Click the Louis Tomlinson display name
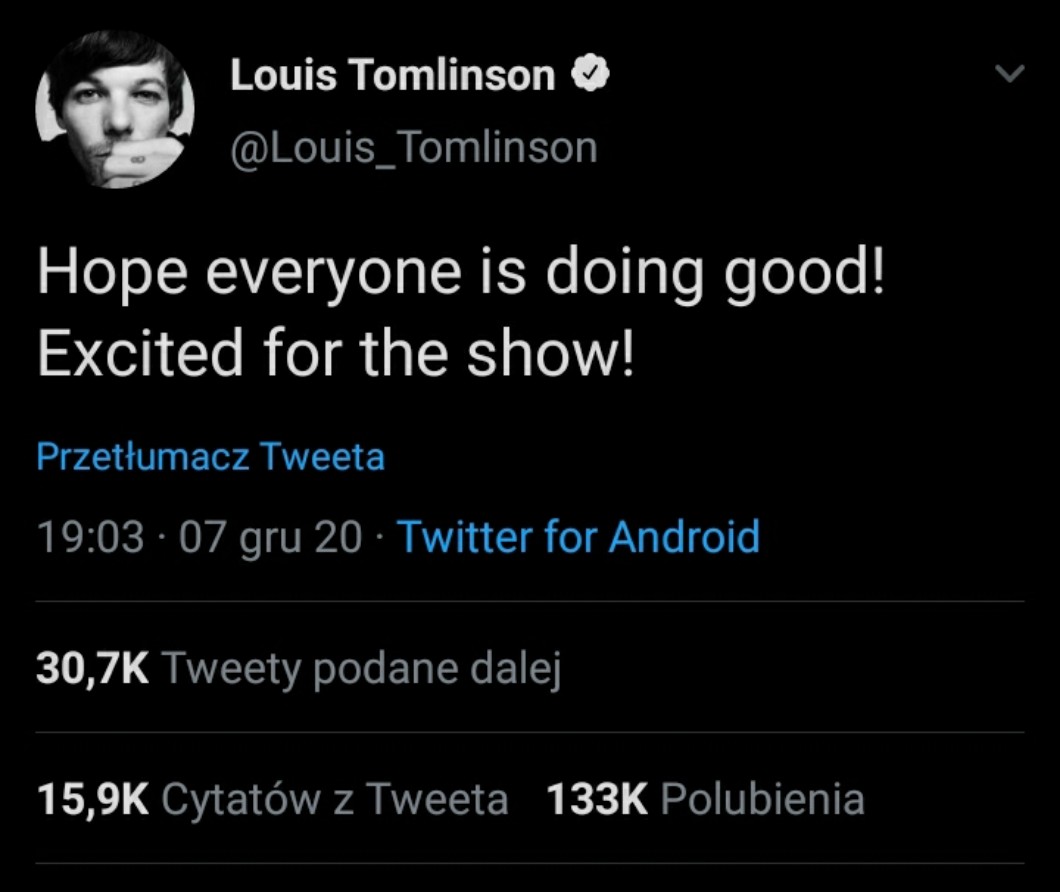 [393, 75]
